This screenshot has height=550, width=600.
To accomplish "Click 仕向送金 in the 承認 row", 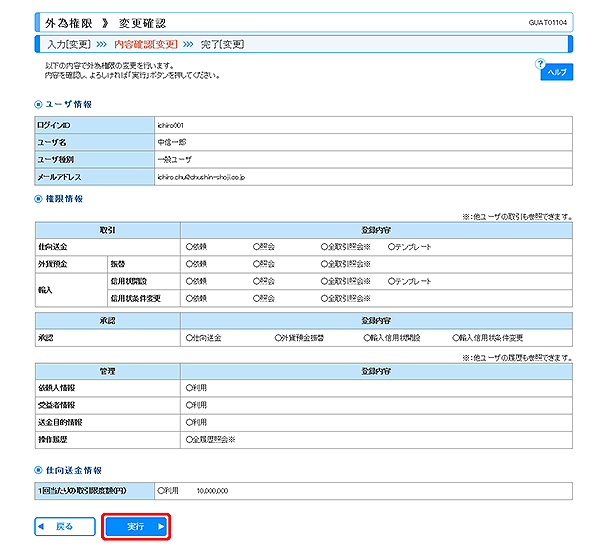I will [x=204, y=338].
